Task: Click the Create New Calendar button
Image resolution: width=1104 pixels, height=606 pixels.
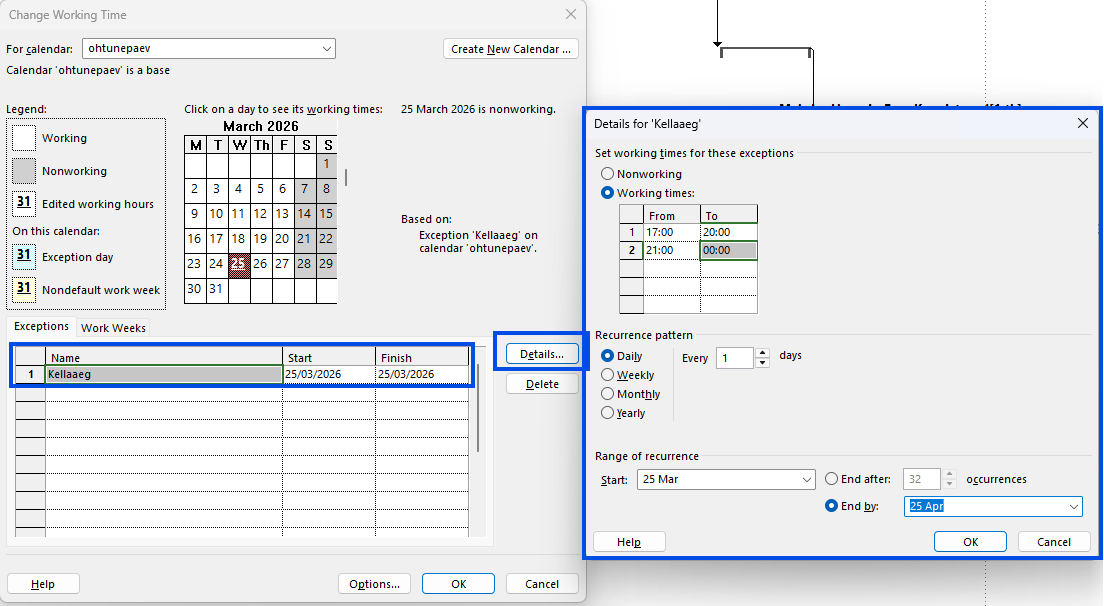Action: pos(511,49)
